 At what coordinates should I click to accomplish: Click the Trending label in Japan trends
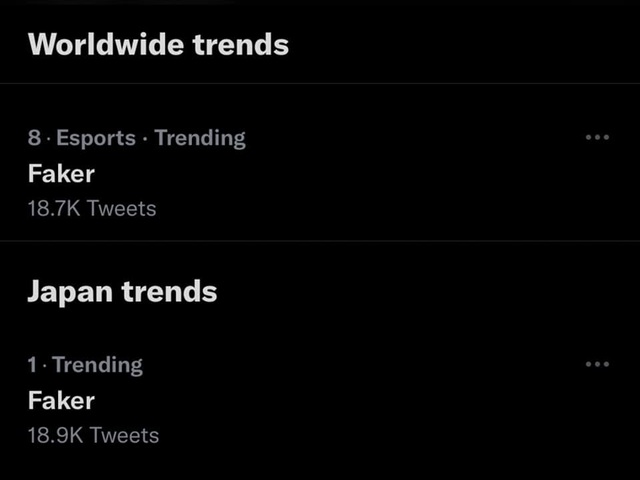click(x=97, y=365)
